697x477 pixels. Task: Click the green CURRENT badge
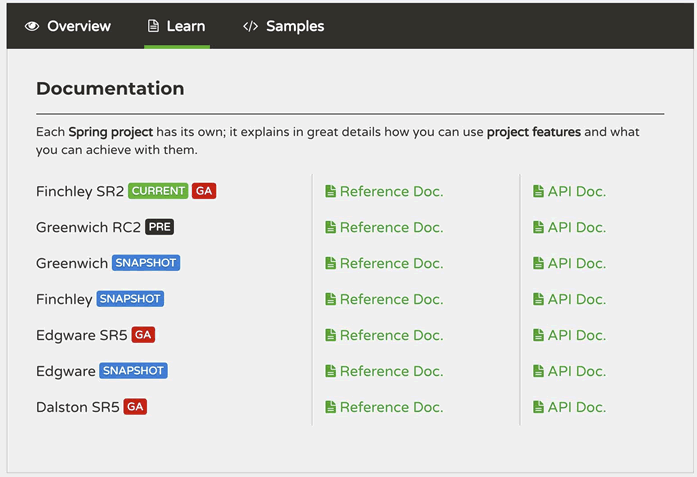click(x=158, y=191)
